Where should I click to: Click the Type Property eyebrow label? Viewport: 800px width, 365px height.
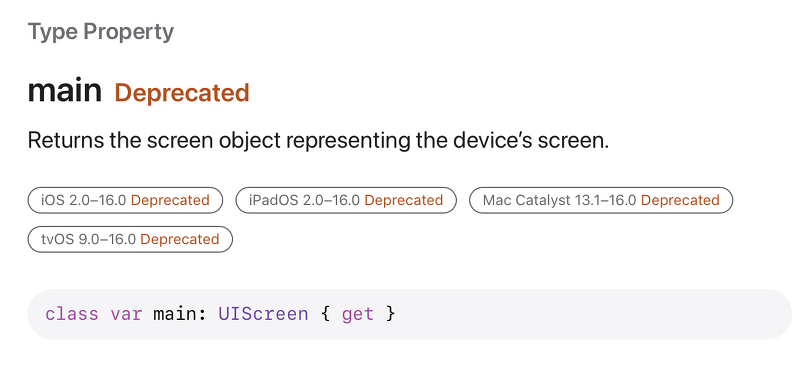tap(101, 32)
